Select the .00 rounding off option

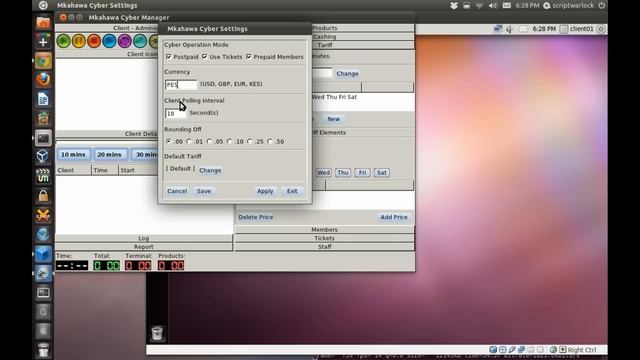pyautogui.click(x=169, y=141)
